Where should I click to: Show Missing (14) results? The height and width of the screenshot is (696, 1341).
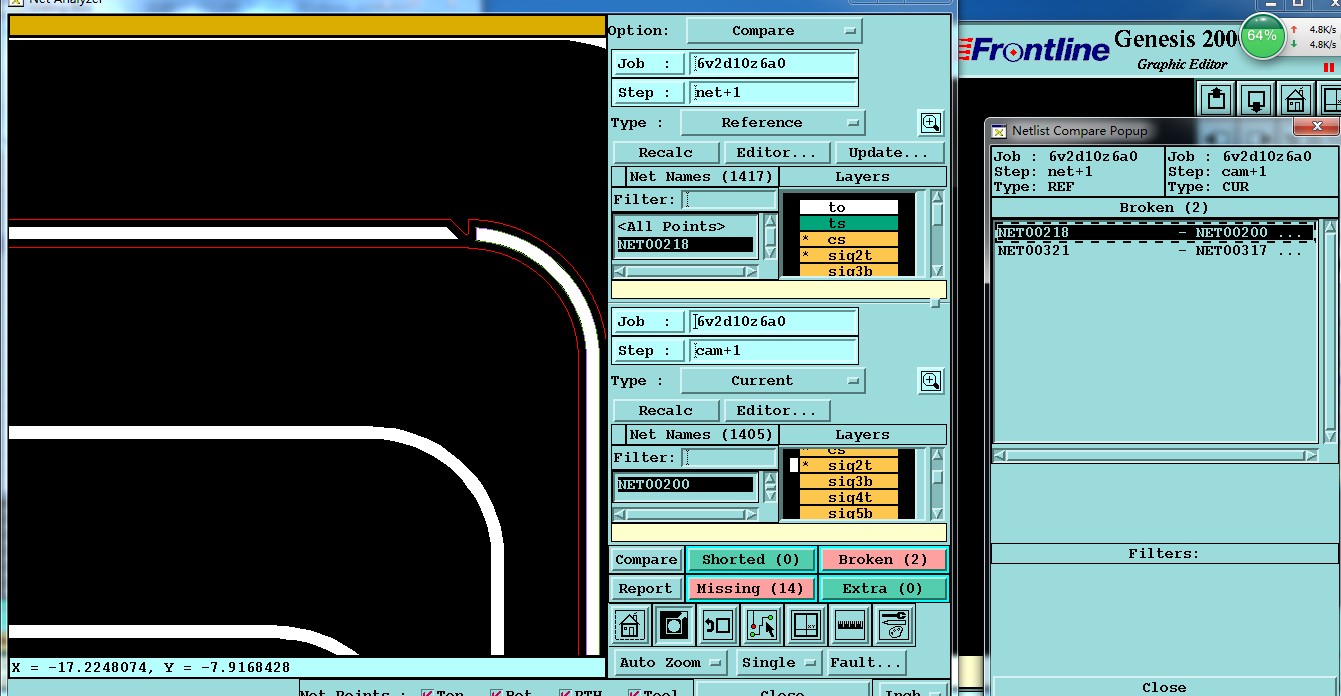751,589
